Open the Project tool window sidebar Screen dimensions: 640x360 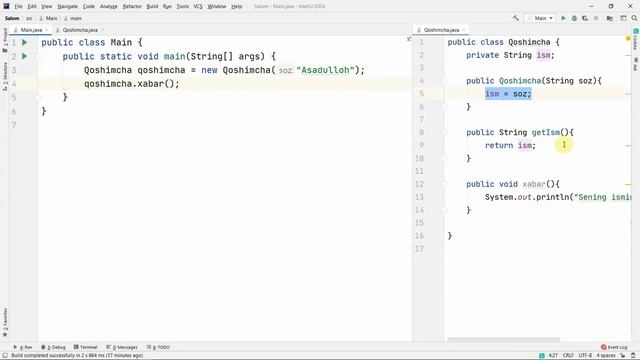[5, 40]
